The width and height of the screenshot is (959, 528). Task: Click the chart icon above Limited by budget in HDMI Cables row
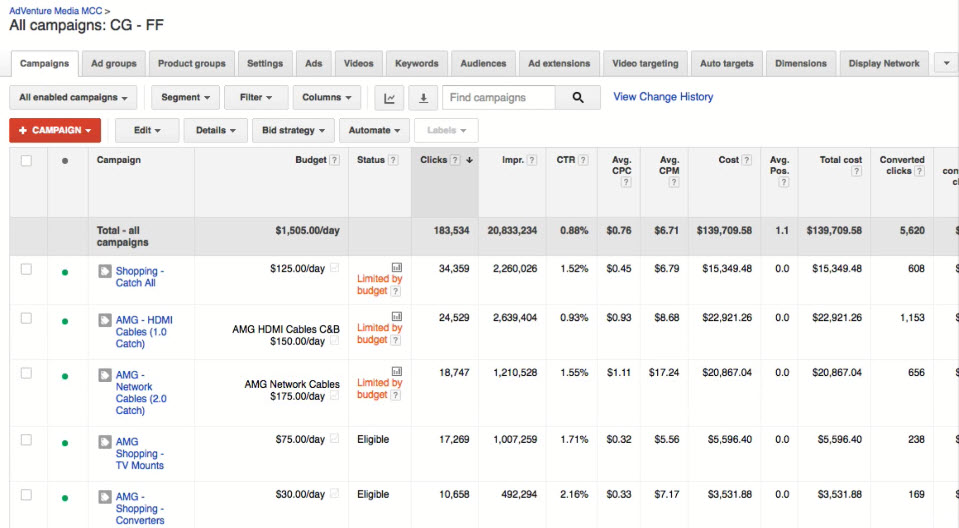coord(396,316)
